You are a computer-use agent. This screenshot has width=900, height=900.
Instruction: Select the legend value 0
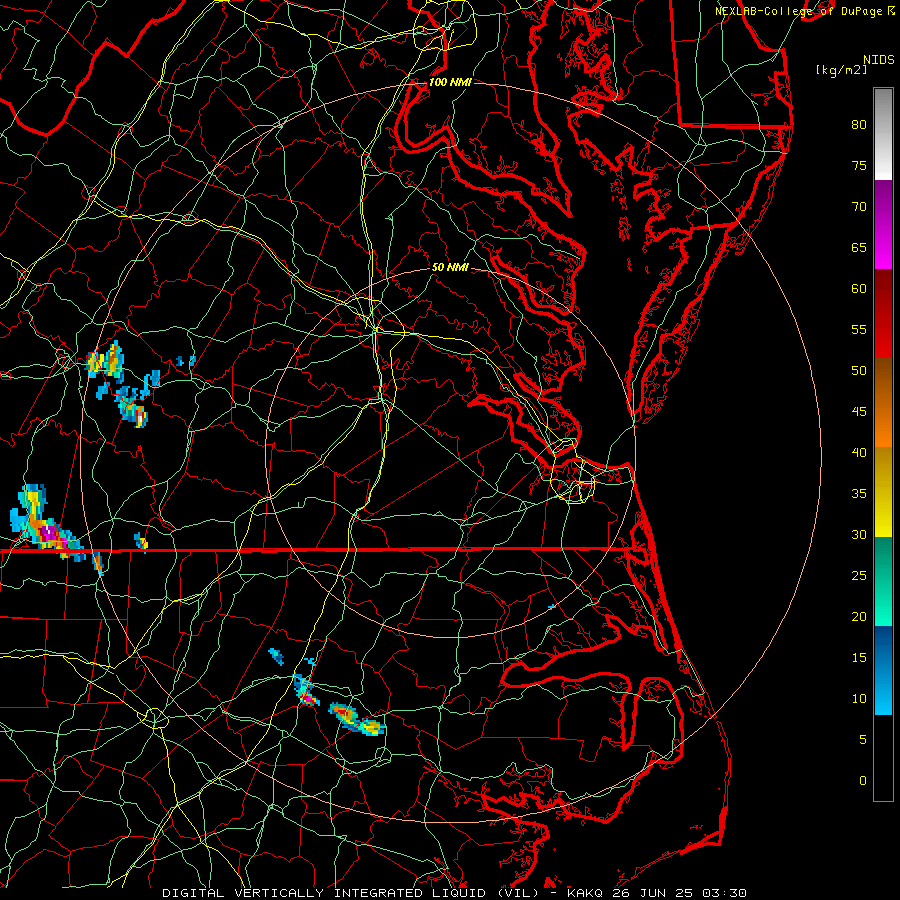click(863, 781)
